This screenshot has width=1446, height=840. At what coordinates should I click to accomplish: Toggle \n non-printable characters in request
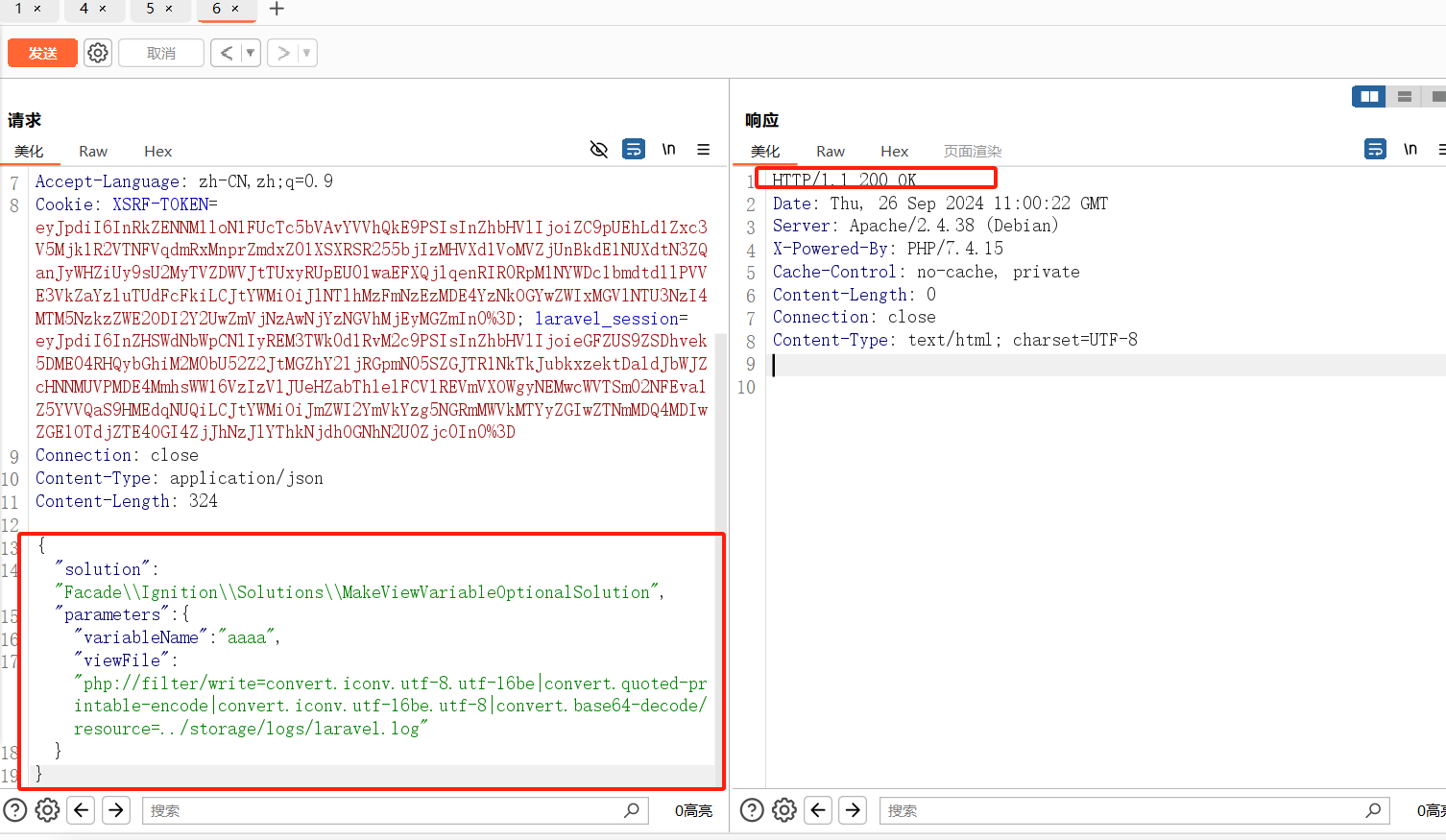pyautogui.click(x=669, y=149)
